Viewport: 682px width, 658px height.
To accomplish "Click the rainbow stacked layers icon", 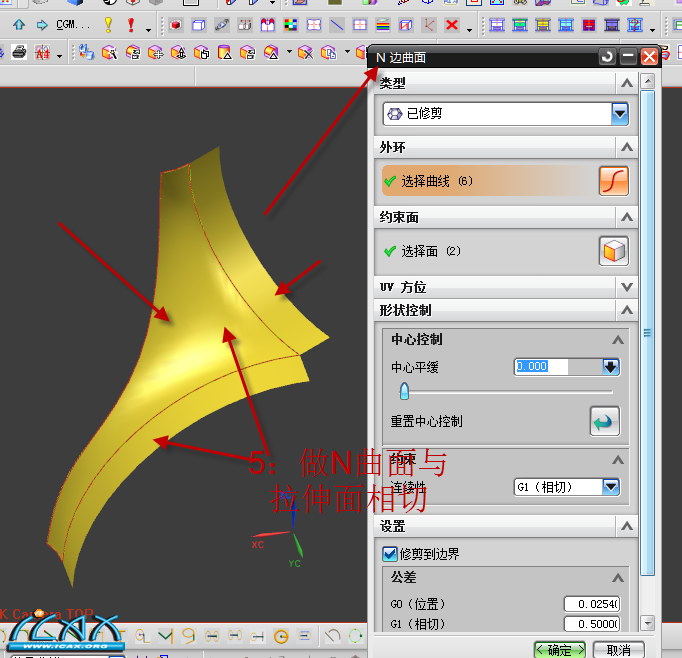I will point(383,25).
